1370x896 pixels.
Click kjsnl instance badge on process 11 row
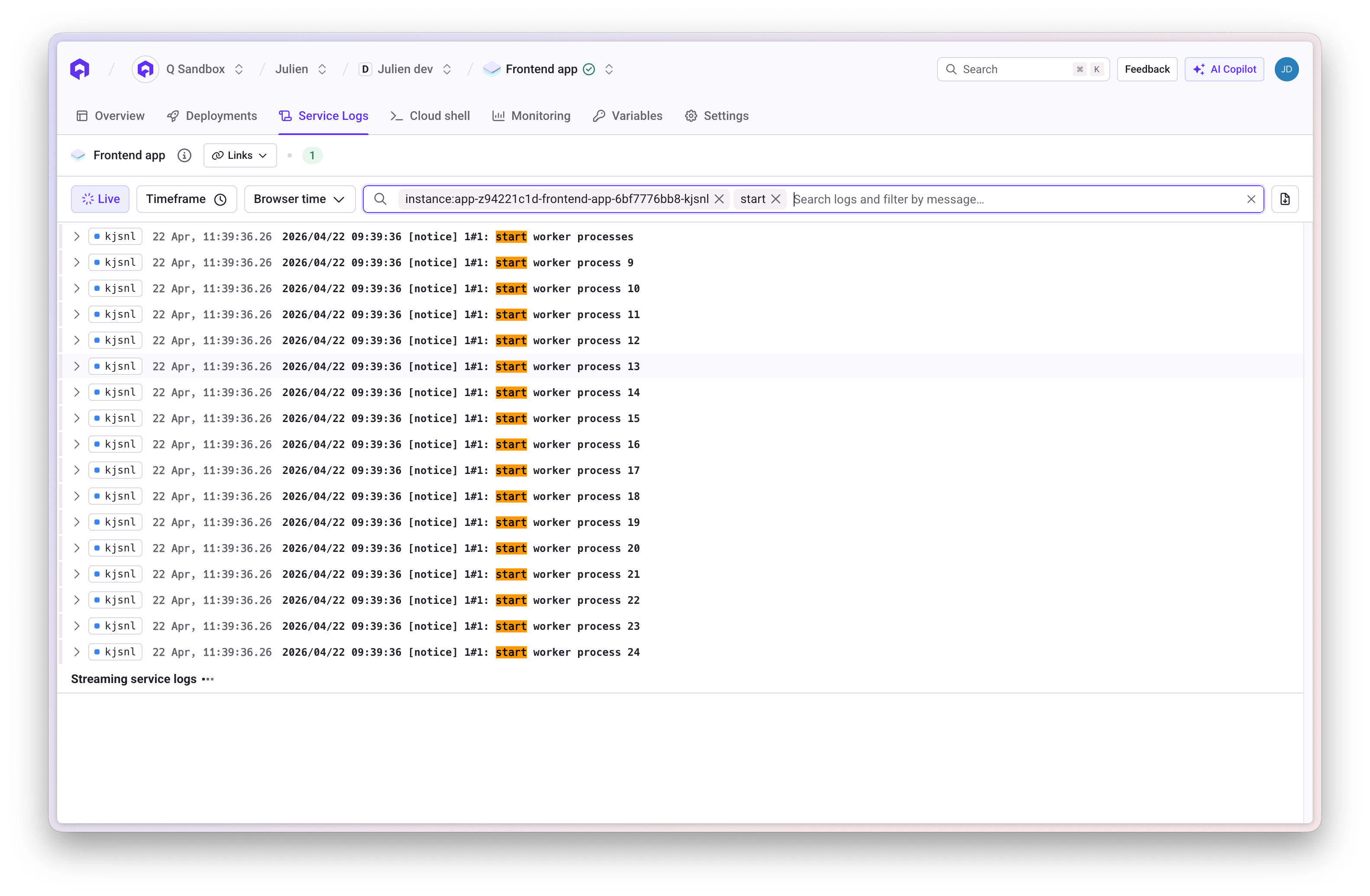(115, 314)
